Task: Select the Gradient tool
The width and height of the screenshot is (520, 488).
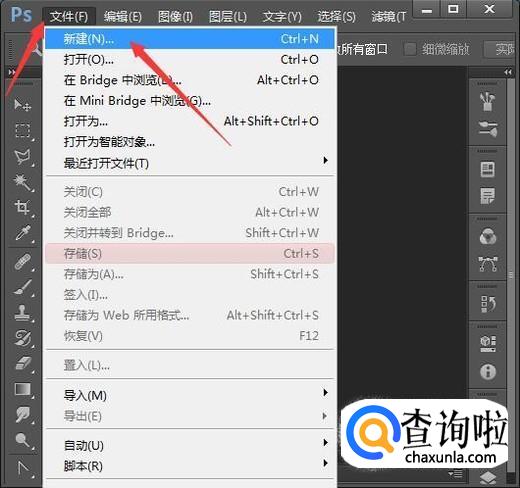Action: (23, 389)
